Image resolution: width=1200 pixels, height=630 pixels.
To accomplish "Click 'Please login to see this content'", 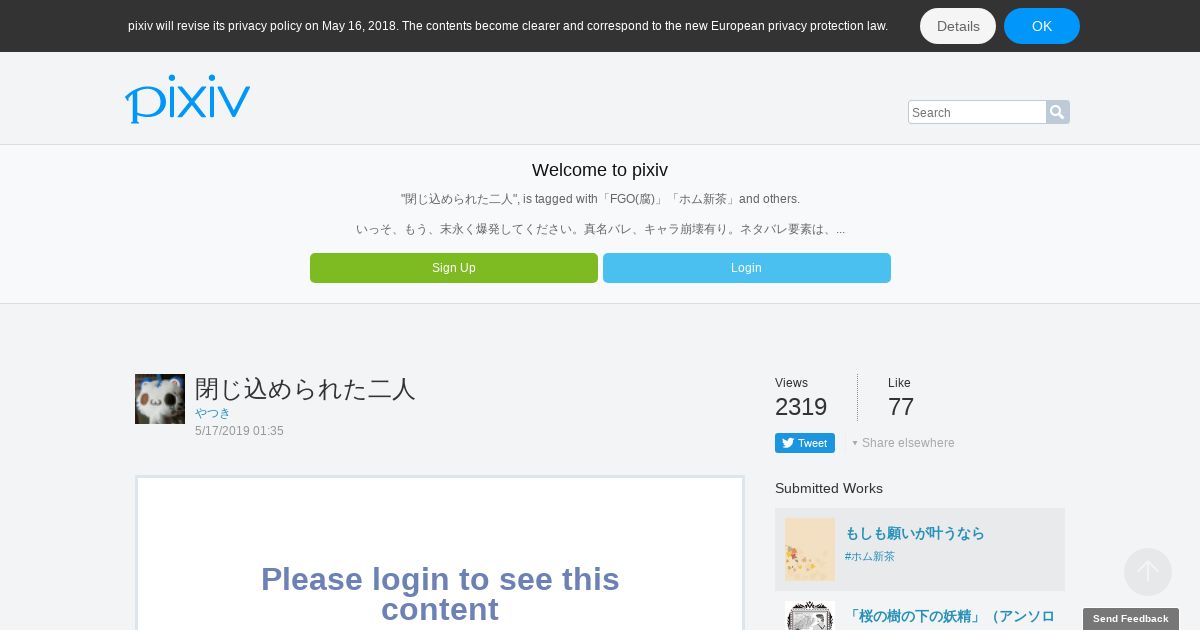I will coord(440,594).
